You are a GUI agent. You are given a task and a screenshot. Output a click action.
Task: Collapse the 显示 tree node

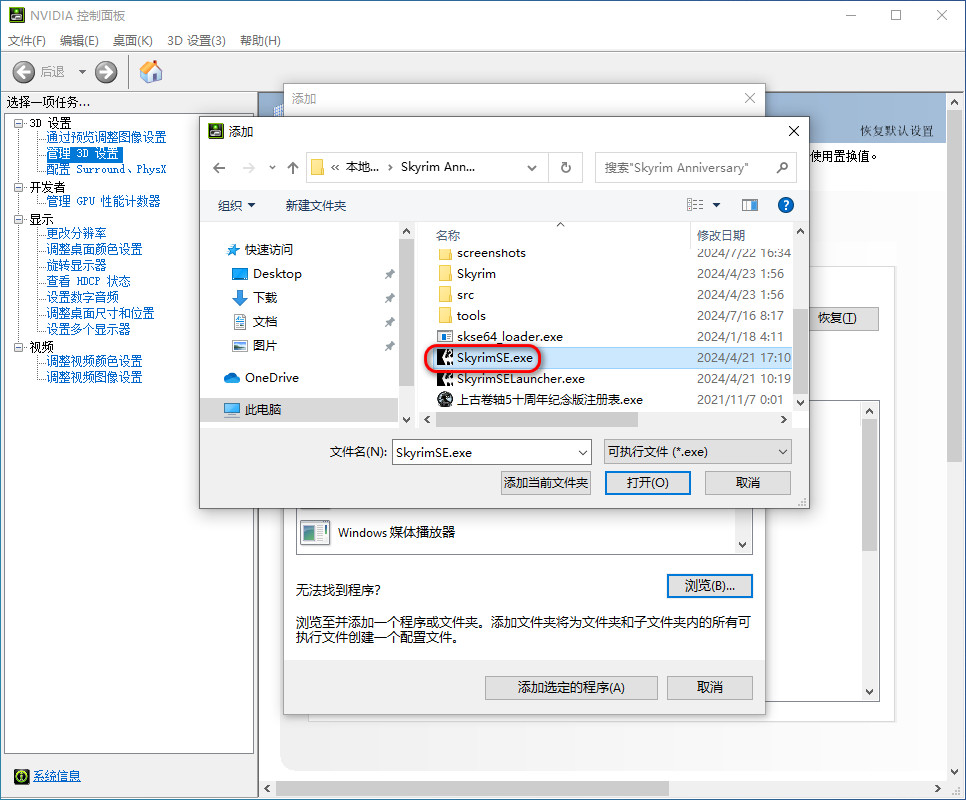pyautogui.click(x=18, y=219)
